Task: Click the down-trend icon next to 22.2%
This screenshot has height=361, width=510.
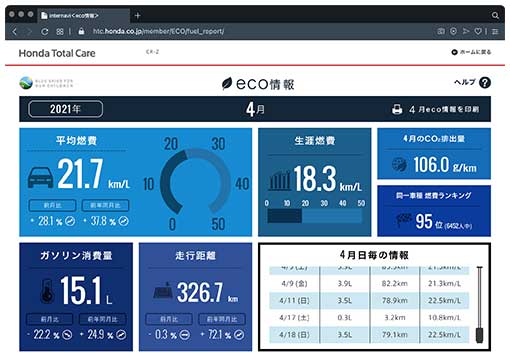Action: pyautogui.click(x=67, y=334)
